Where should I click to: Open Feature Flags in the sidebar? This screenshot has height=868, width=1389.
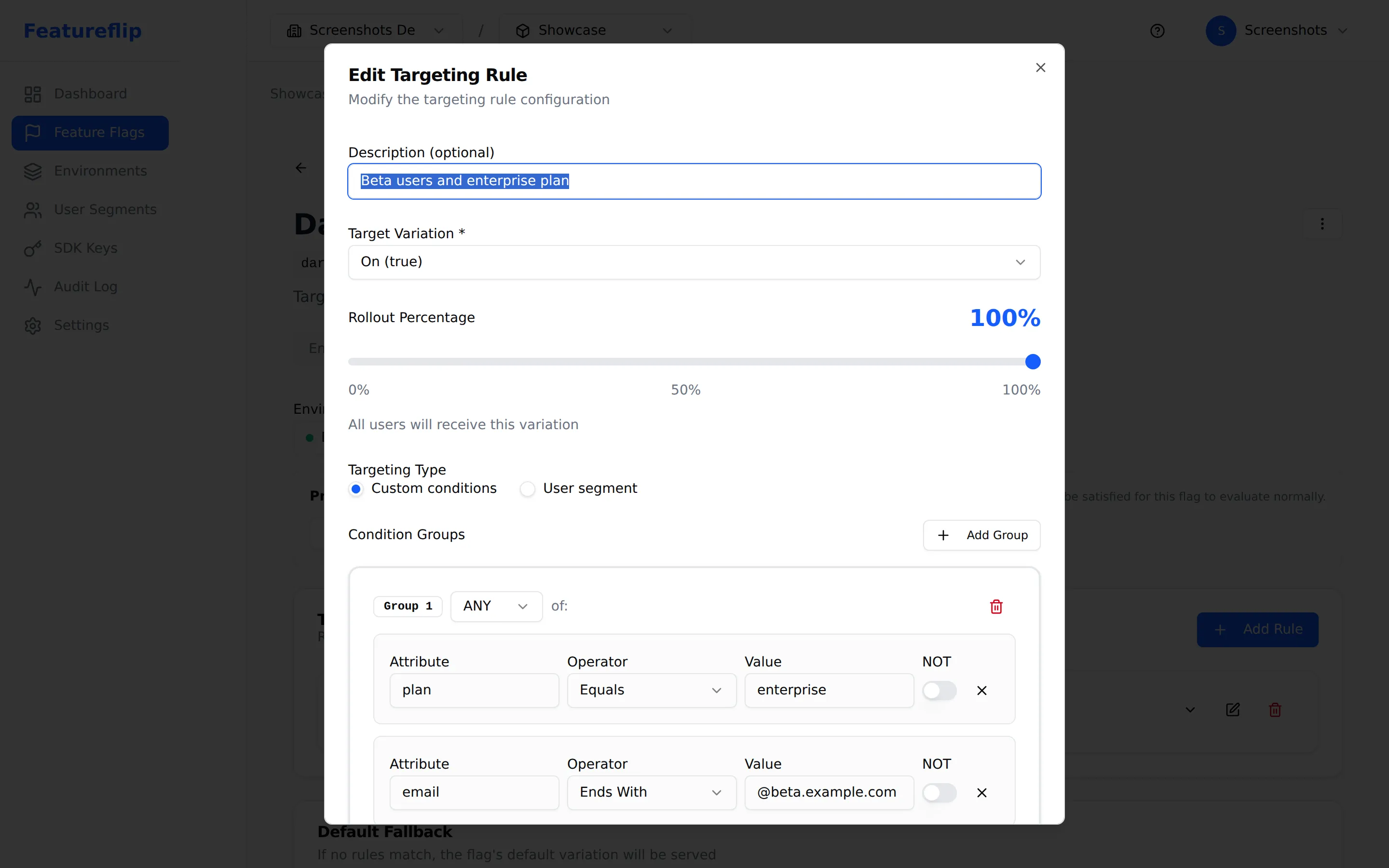click(x=90, y=133)
